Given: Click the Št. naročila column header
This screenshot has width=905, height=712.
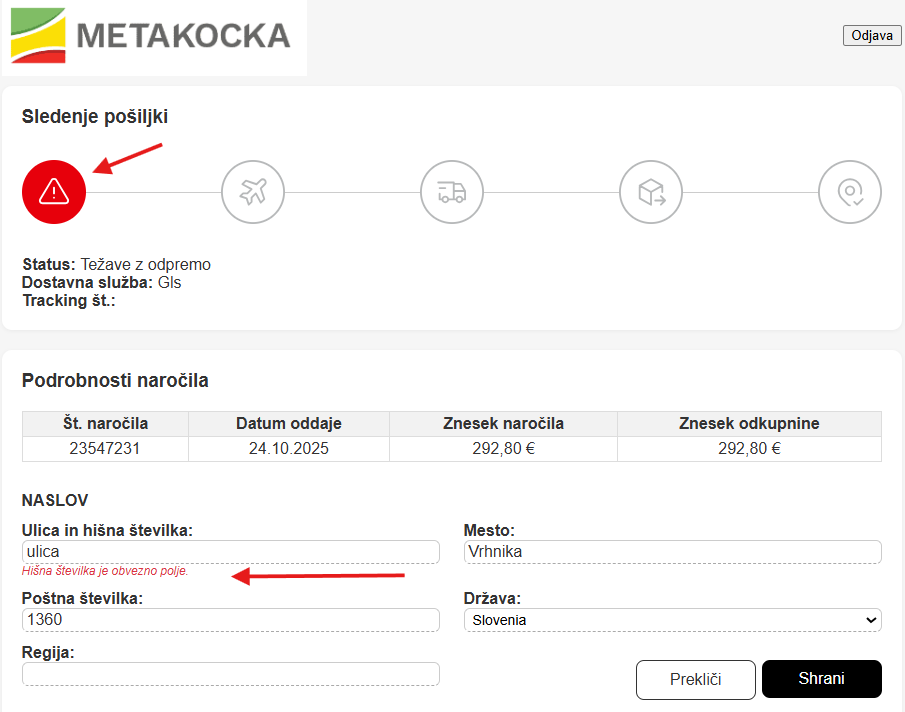Looking at the screenshot, I should click(105, 424).
